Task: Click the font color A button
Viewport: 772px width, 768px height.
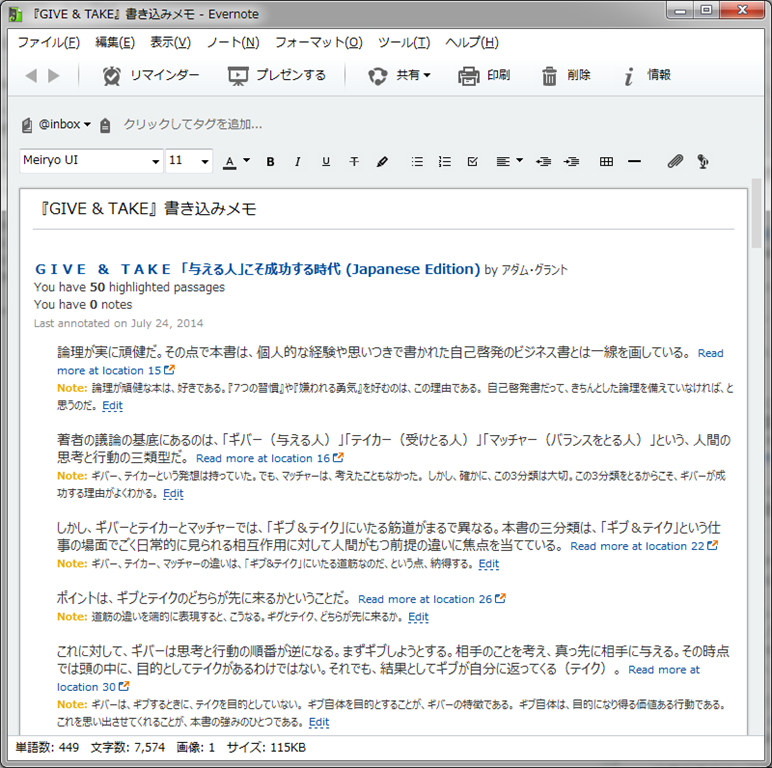Action: click(229, 161)
